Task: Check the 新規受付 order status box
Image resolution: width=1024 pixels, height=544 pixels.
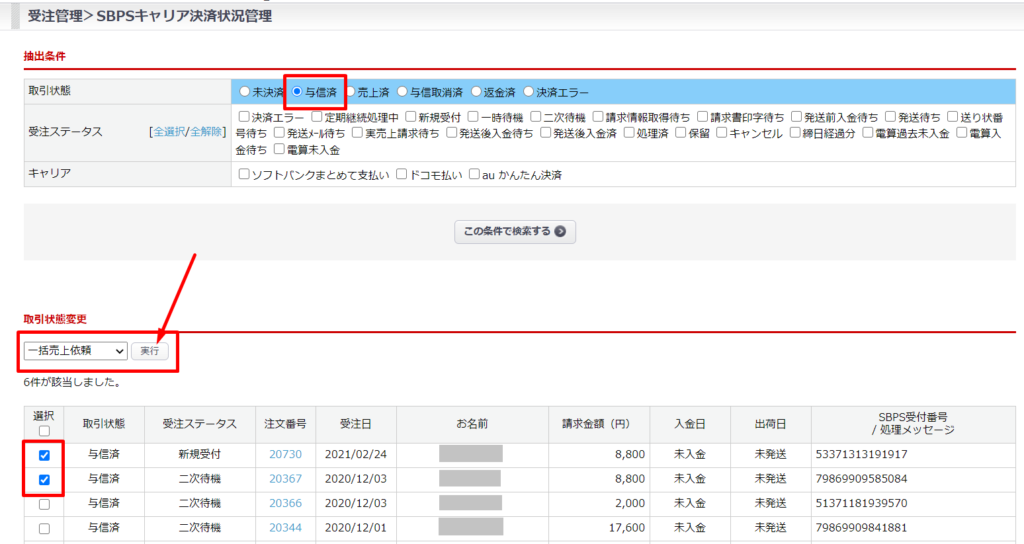Action: (x=411, y=117)
